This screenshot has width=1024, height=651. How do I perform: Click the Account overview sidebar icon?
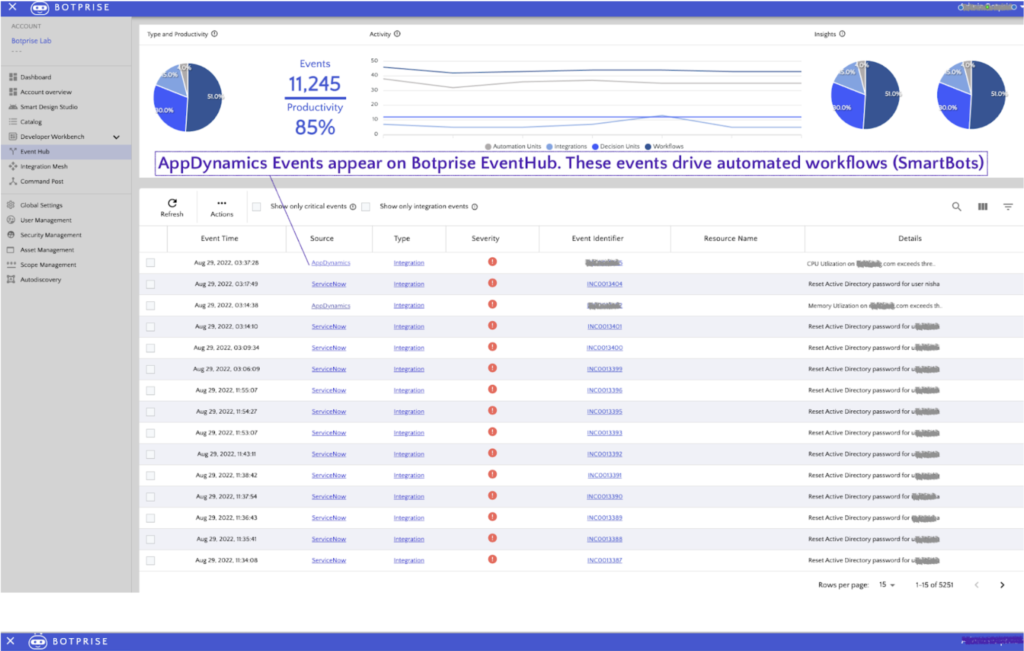point(13,92)
